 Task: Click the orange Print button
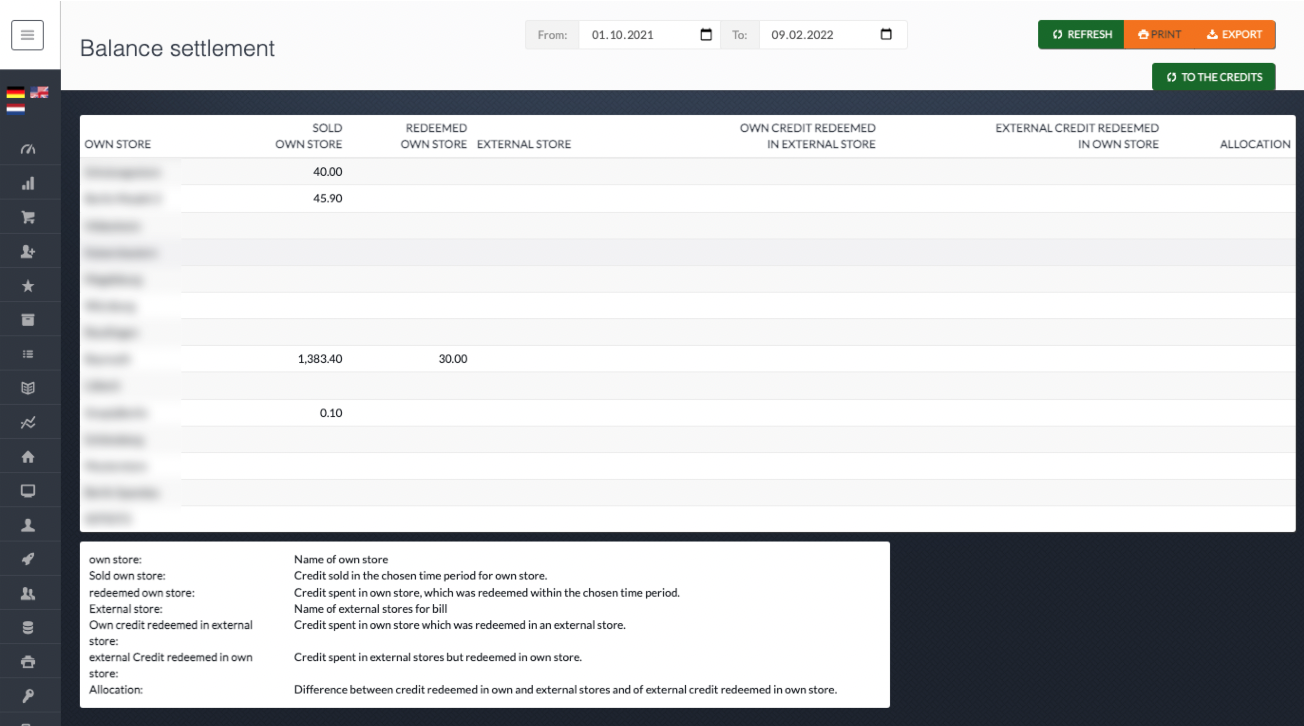(x=1158, y=35)
